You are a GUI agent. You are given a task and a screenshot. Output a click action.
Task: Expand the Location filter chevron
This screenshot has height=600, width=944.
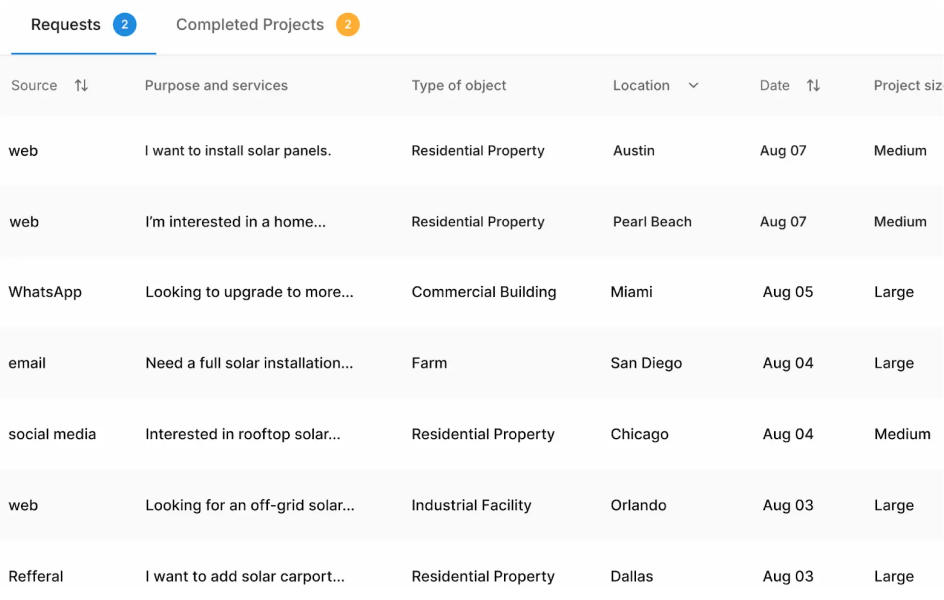[693, 86]
